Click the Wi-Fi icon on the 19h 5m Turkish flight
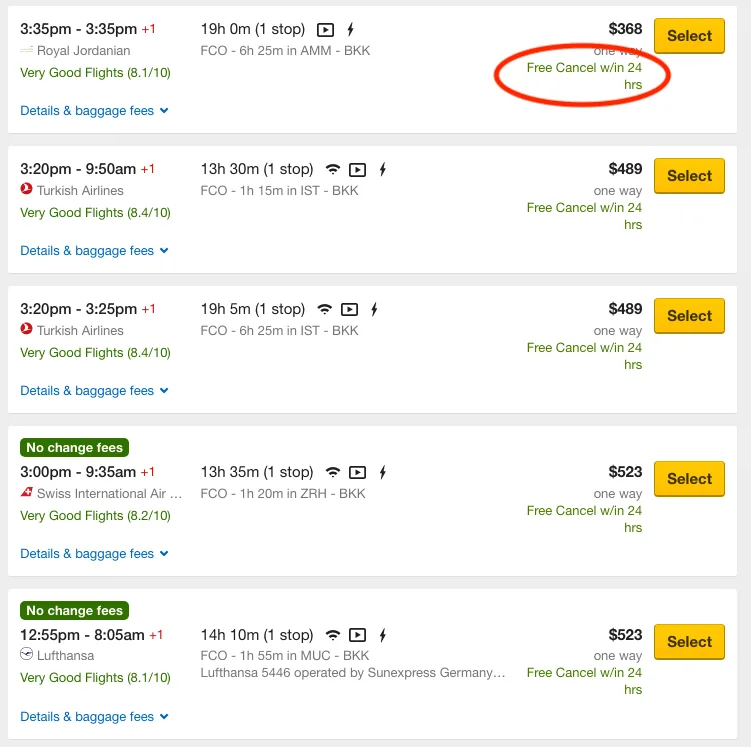 324,310
